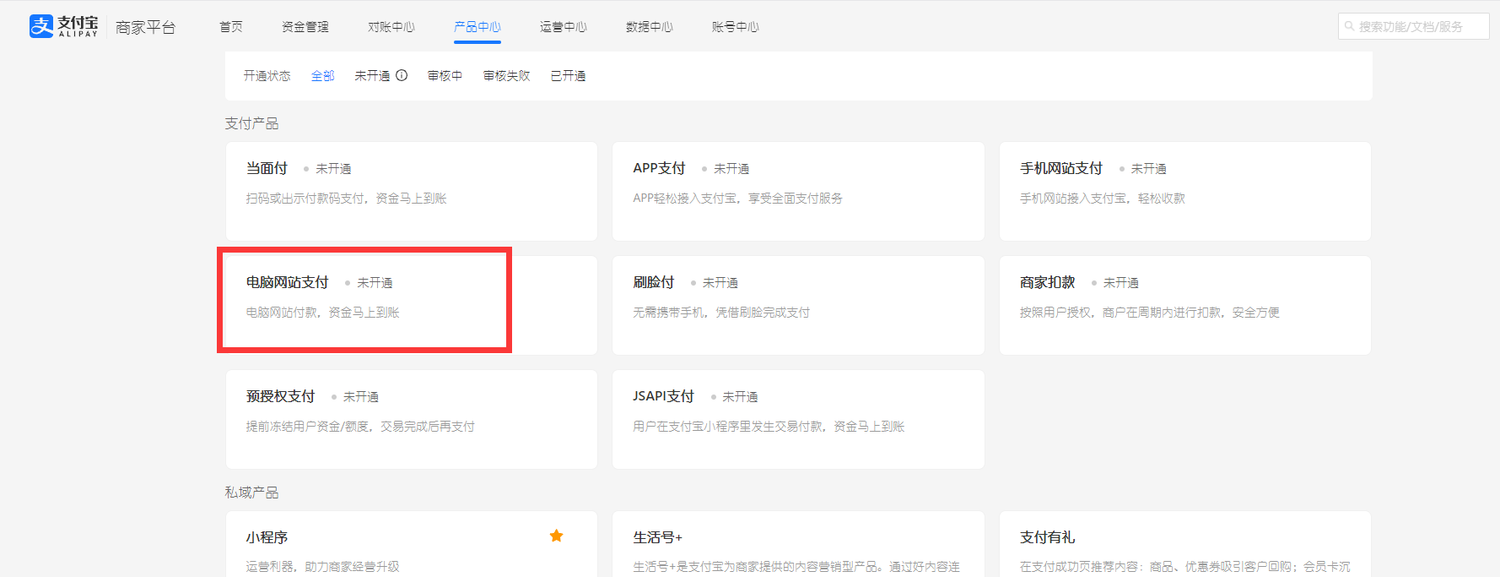Click description APP轻松接入支付宝，享受全面支付服务

pos(738,199)
